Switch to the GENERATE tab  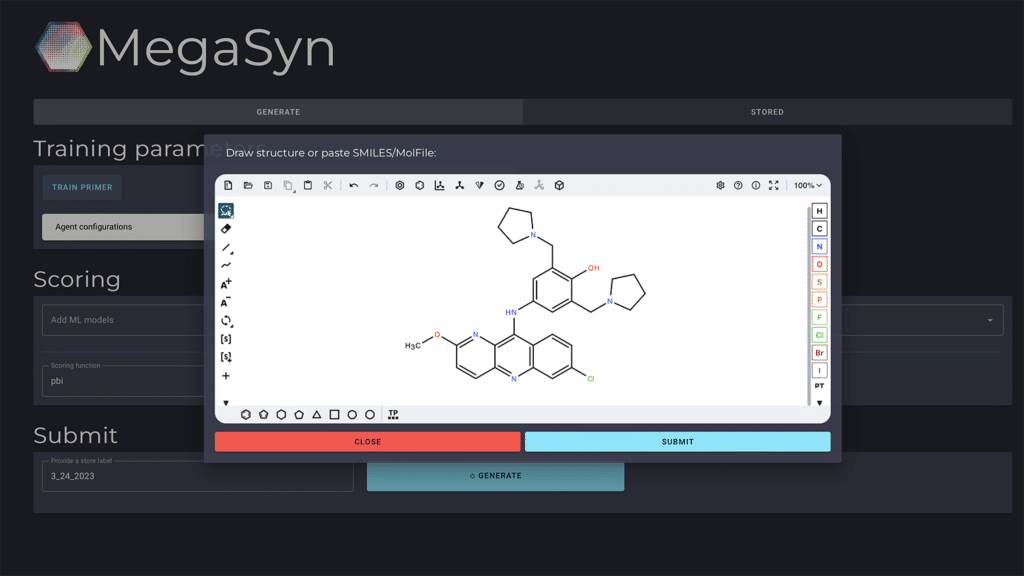pos(278,112)
